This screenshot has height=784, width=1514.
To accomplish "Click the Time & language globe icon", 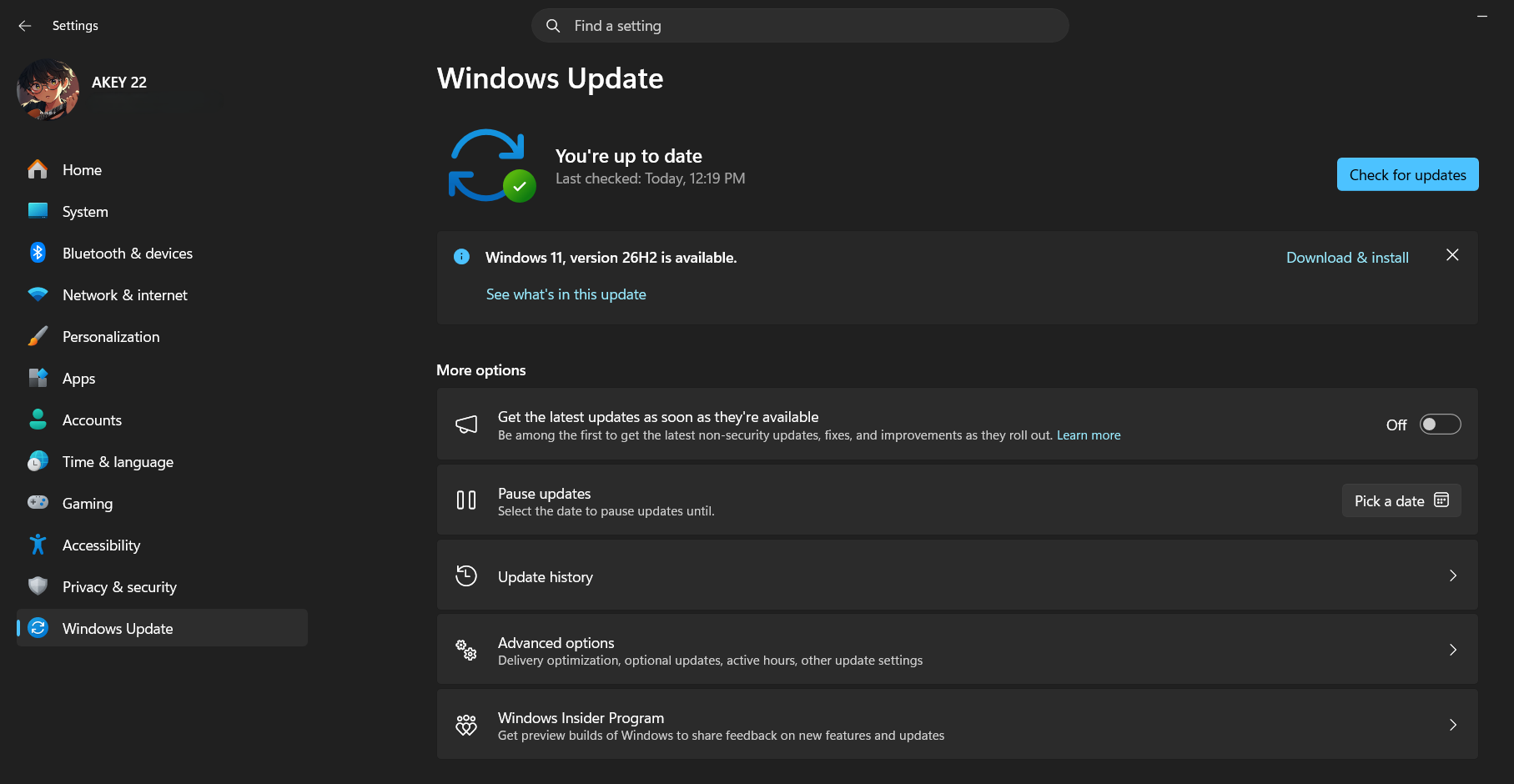I will click(38, 461).
